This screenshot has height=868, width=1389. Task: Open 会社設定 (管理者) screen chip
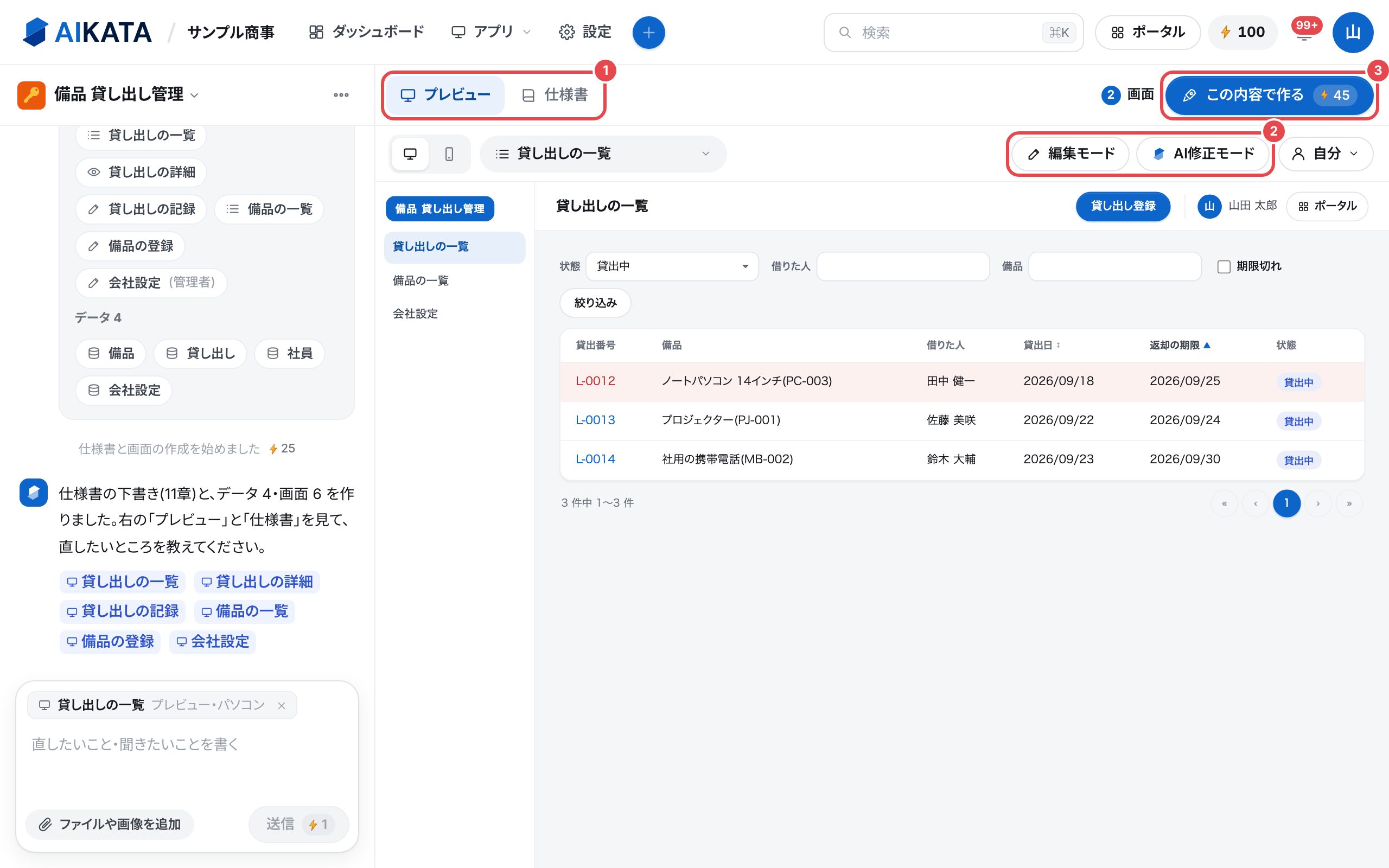[151, 283]
